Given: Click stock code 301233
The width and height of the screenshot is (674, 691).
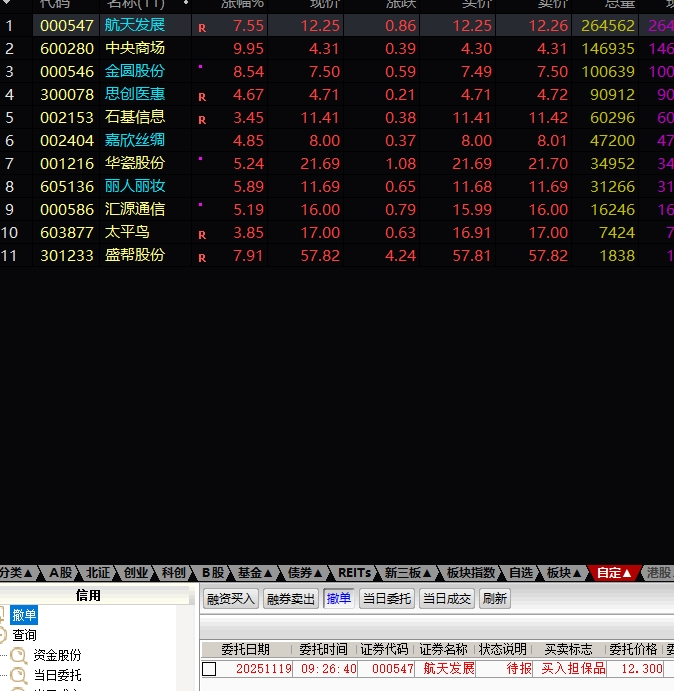Looking at the screenshot, I should 67,256.
